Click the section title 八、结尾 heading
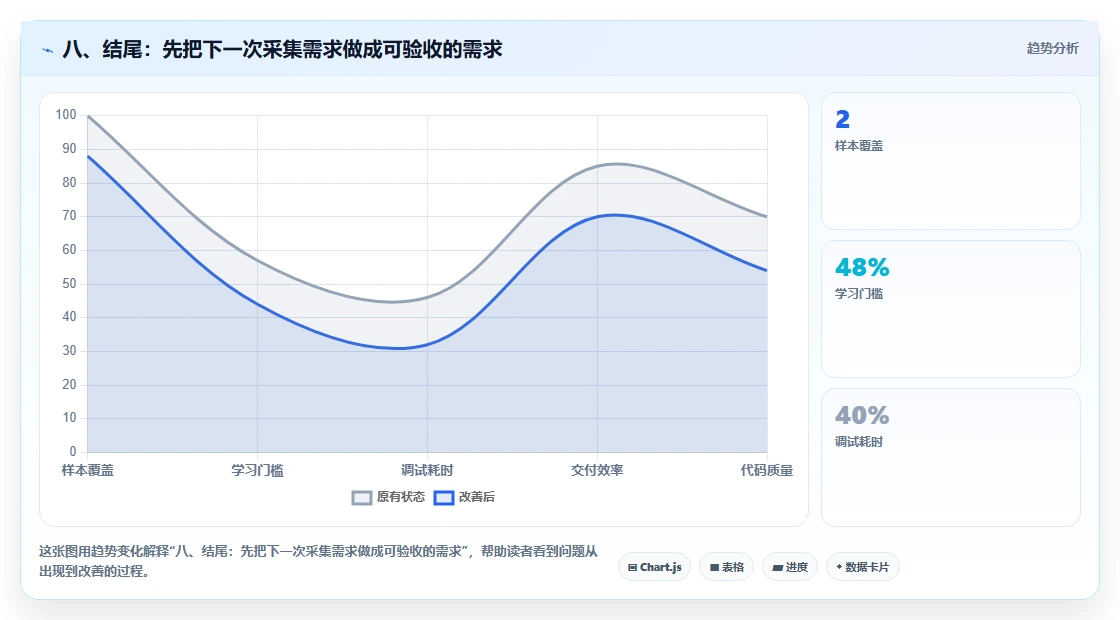 click(x=282, y=49)
